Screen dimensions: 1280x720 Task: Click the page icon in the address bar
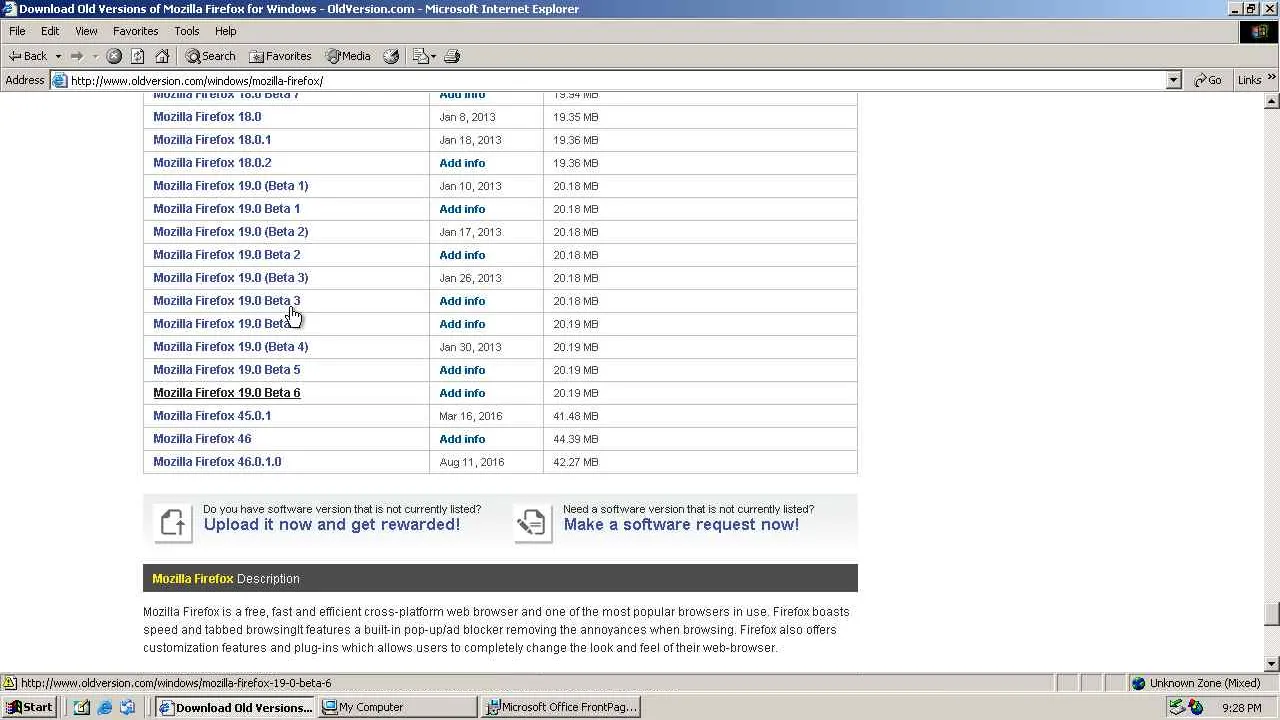click(60, 80)
